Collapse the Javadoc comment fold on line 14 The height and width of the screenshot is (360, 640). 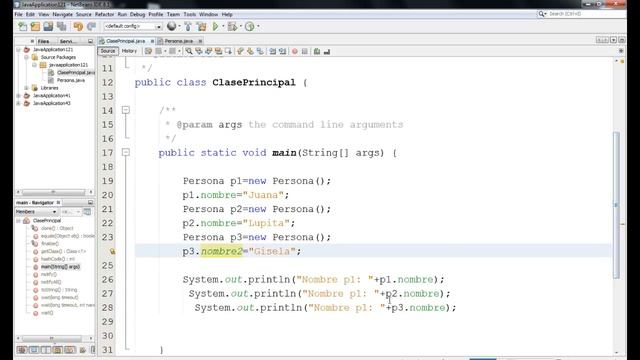126,110
